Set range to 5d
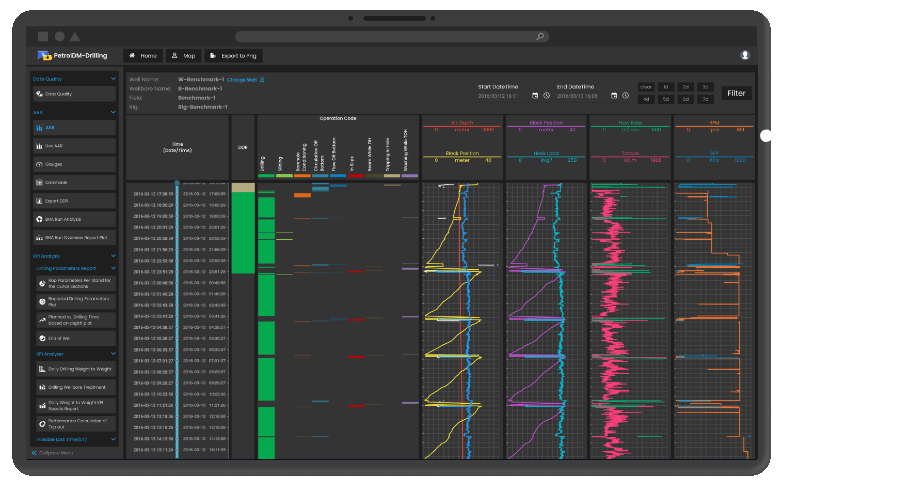Viewport: 922px width, 490px height. coord(666,99)
